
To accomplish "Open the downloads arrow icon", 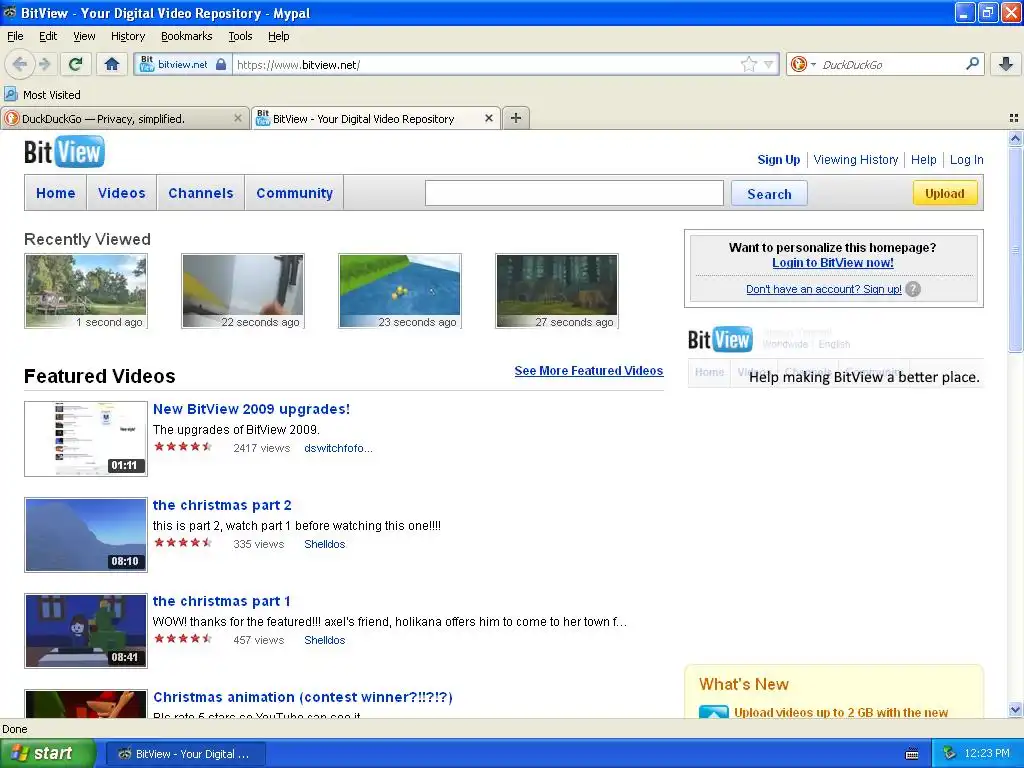I will (x=1006, y=64).
